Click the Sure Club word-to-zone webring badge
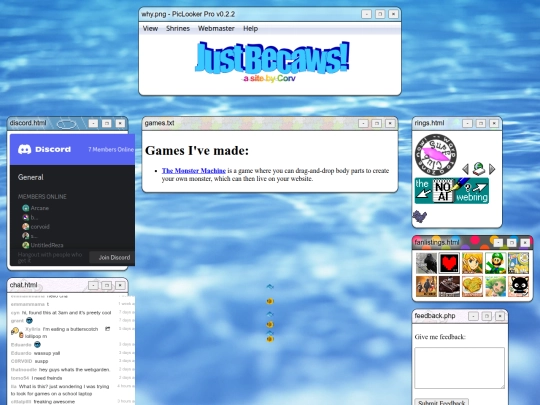The height and width of the screenshot is (405, 540). (x=436, y=155)
